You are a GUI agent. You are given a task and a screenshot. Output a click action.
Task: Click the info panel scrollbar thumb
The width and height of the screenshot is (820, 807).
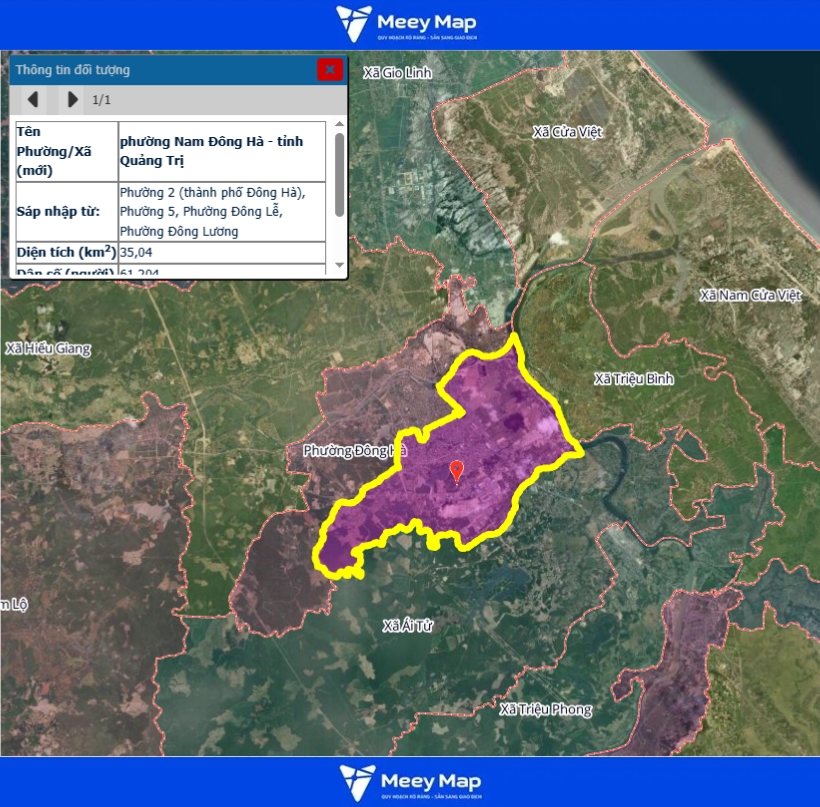pyautogui.click(x=339, y=175)
